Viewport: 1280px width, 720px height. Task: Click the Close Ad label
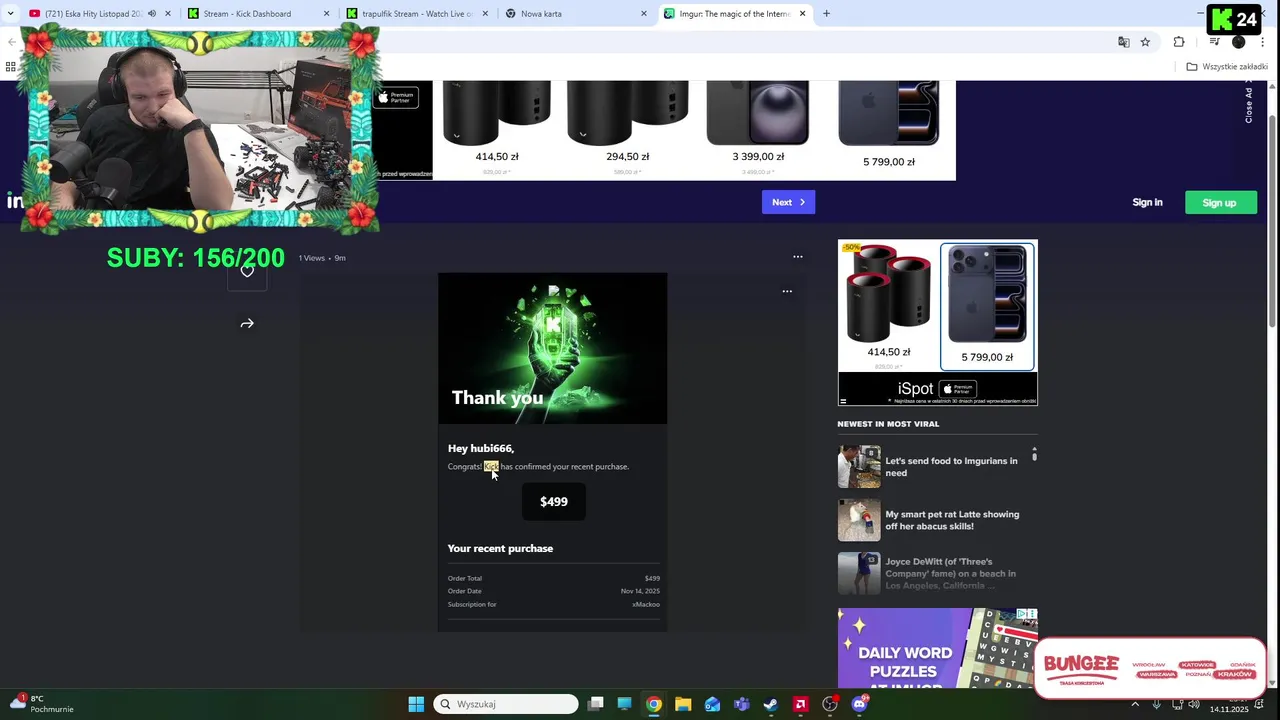click(x=1249, y=104)
